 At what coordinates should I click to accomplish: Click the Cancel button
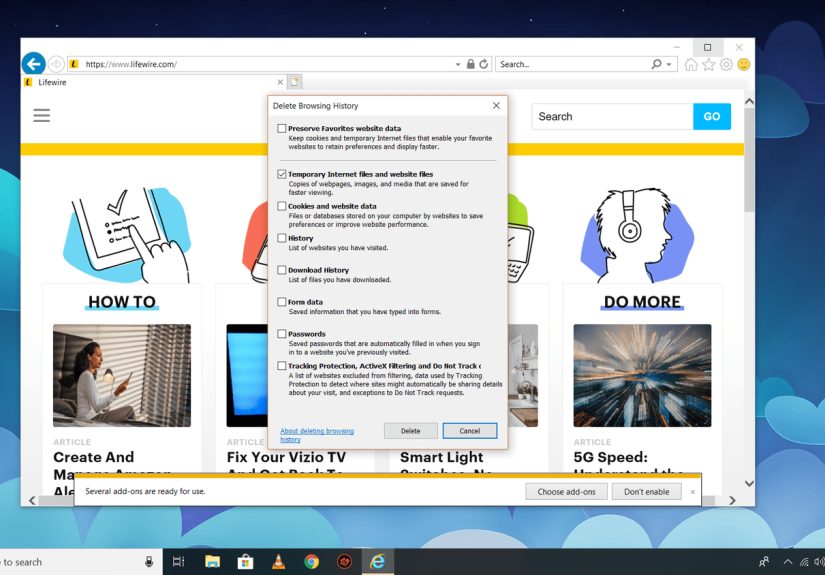click(470, 431)
